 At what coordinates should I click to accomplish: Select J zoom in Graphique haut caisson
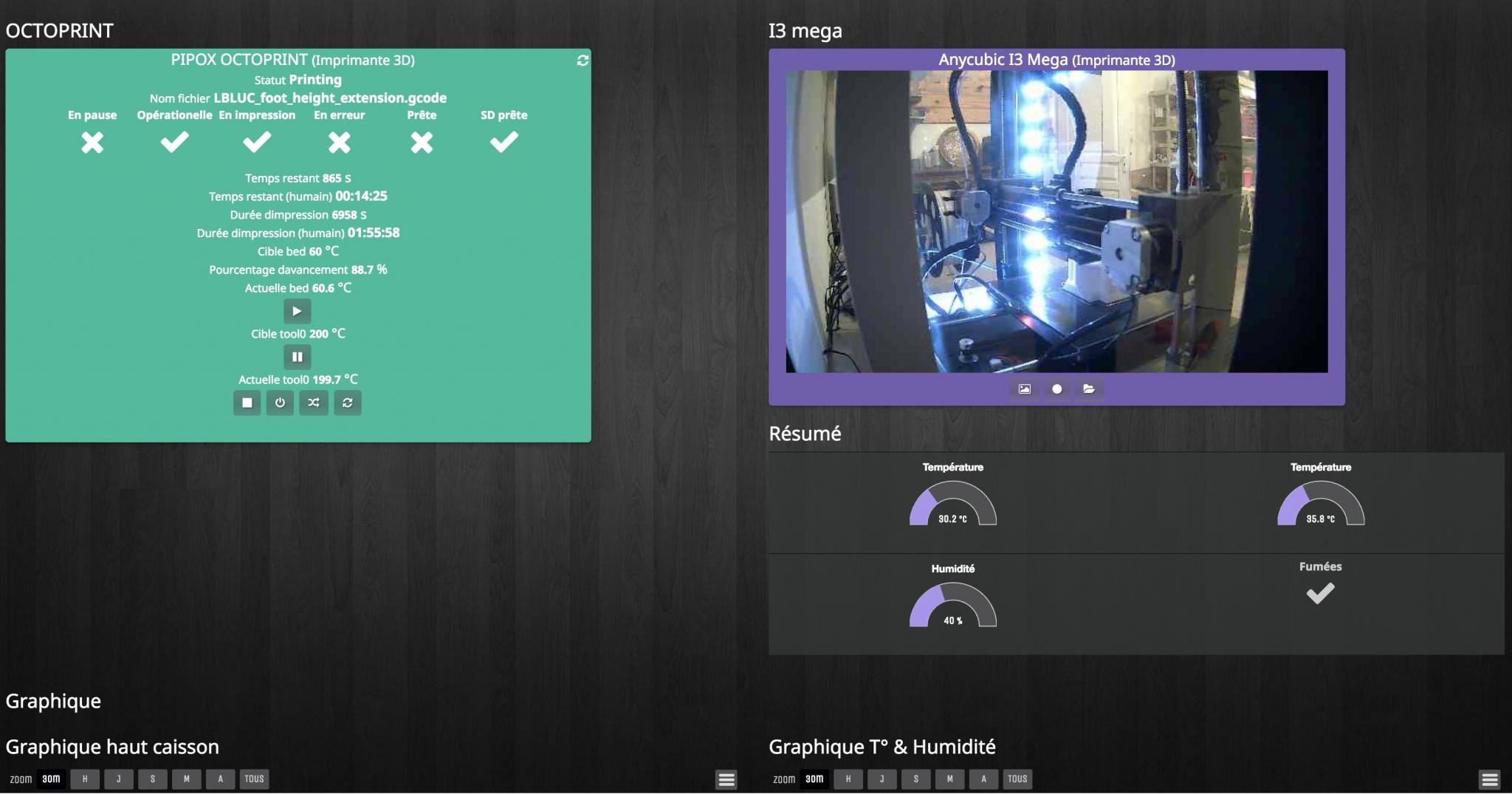click(x=118, y=779)
